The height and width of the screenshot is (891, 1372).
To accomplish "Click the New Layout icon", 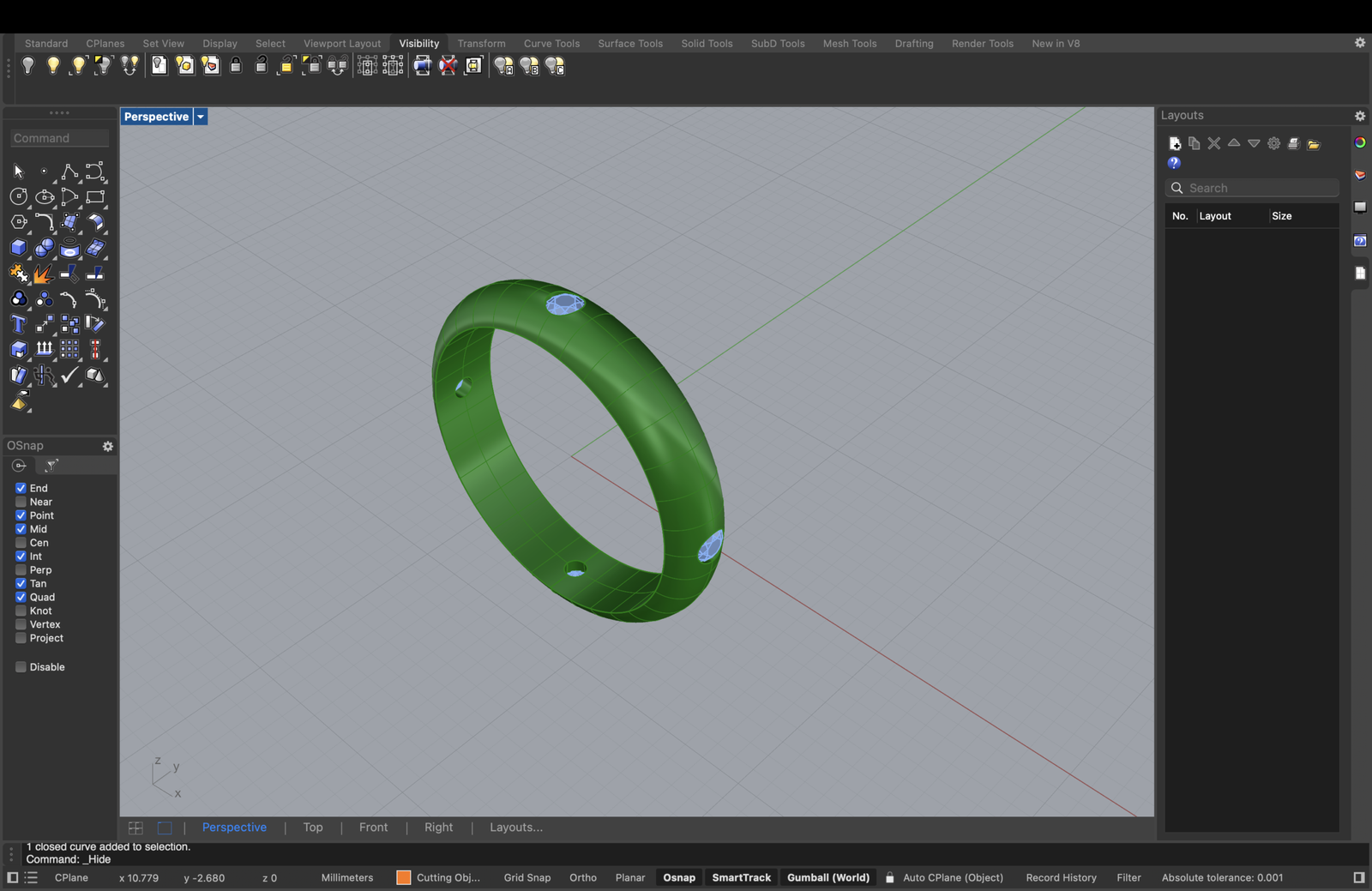I will [1175, 144].
